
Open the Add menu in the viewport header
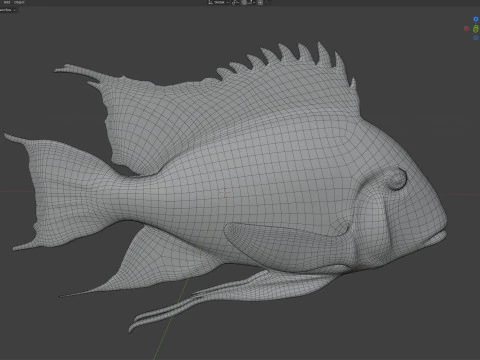click(x=7, y=2)
